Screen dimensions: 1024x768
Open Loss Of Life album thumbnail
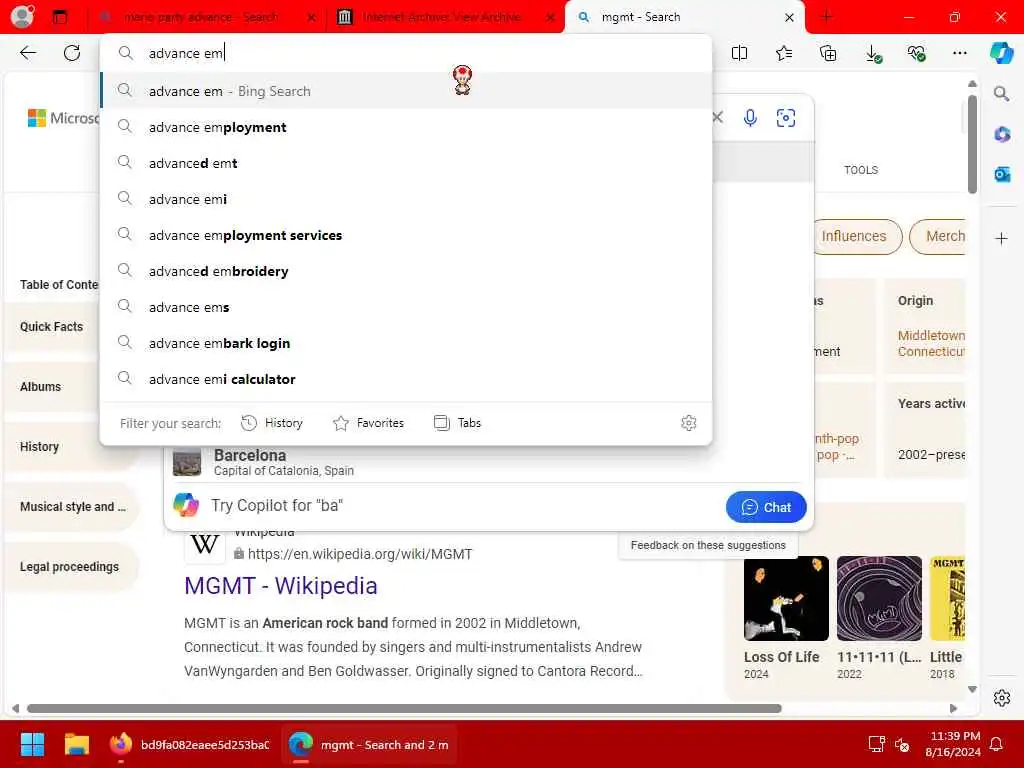tap(786, 598)
